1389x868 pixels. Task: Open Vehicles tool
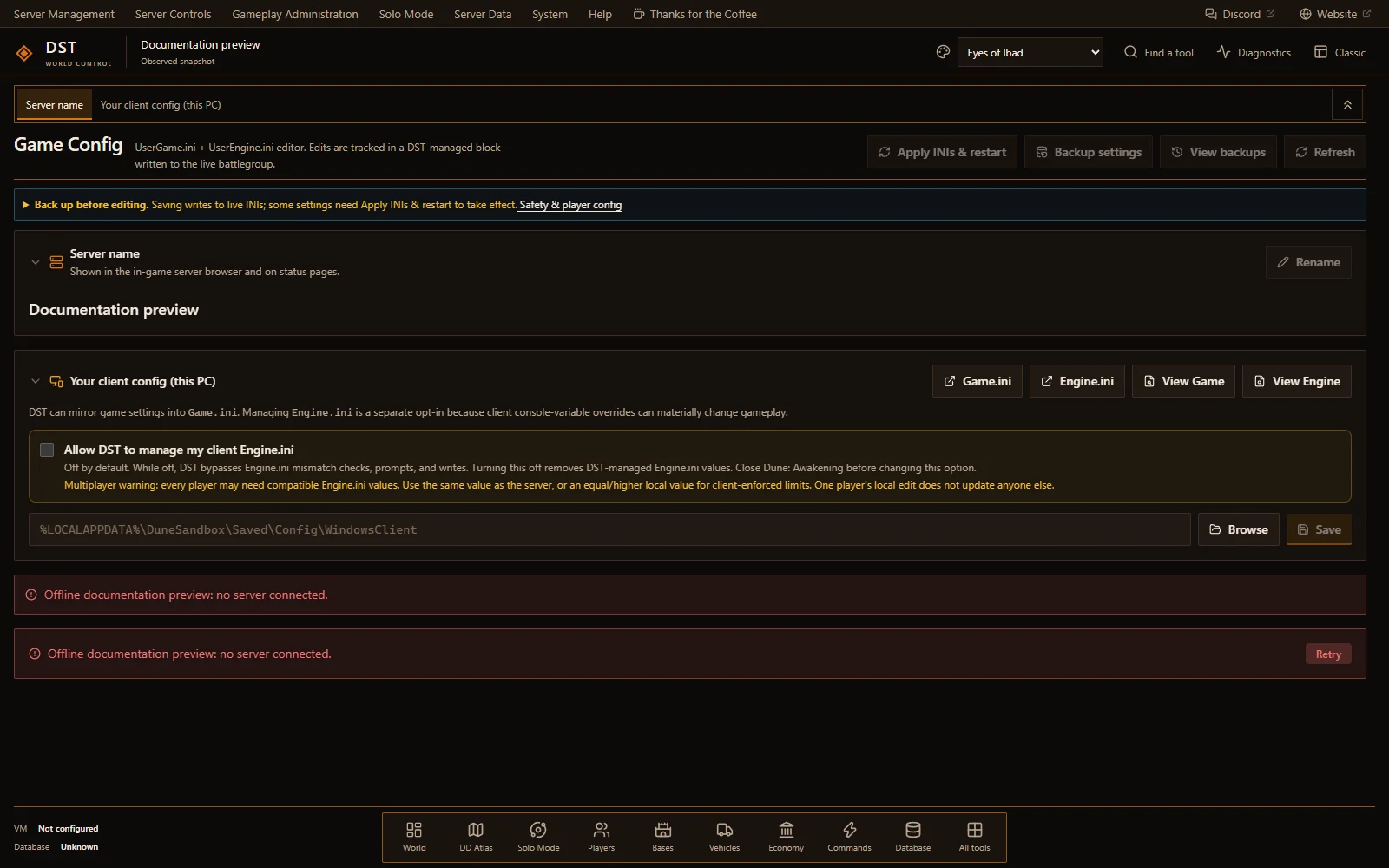coord(724,838)
